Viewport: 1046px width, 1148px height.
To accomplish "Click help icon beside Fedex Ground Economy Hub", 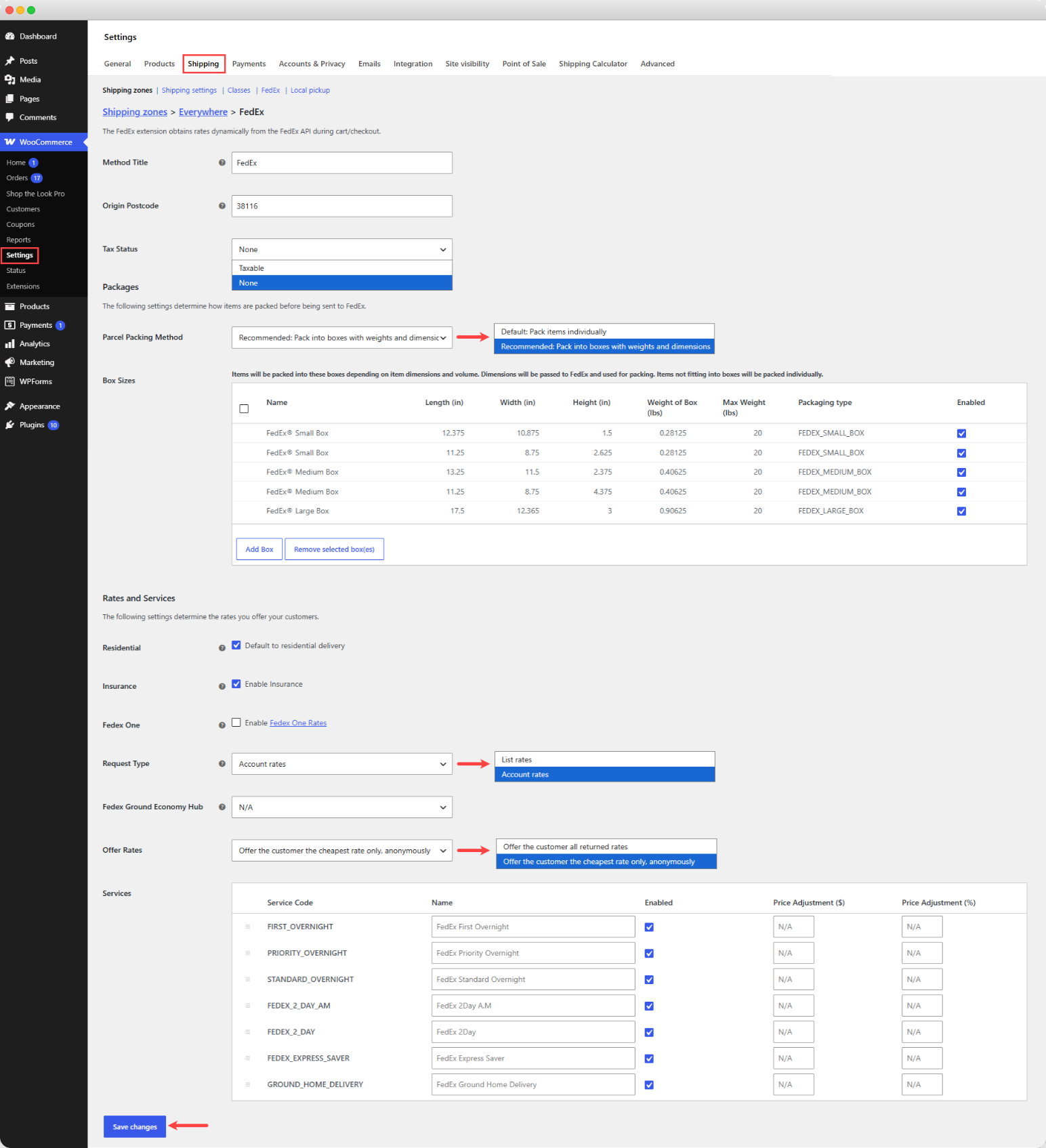I will [x=222, y=807].
